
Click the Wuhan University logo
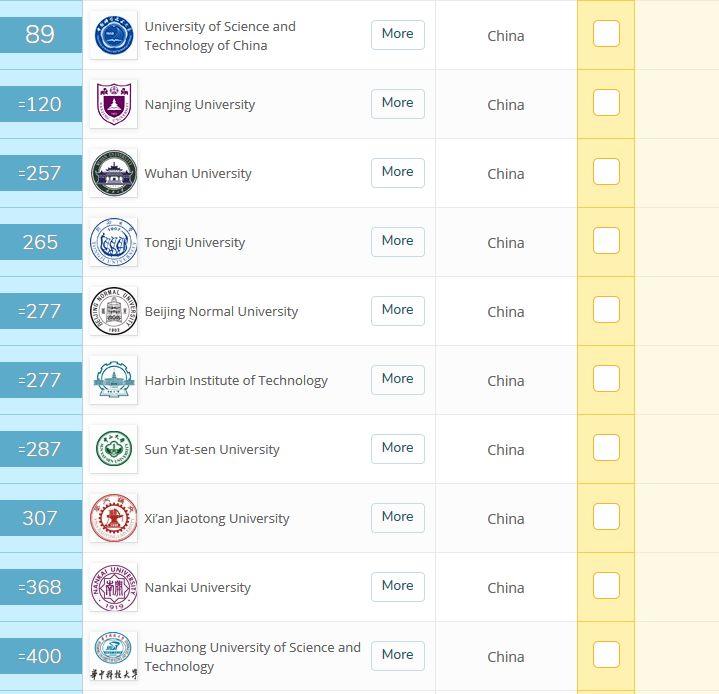click(113, 174)
